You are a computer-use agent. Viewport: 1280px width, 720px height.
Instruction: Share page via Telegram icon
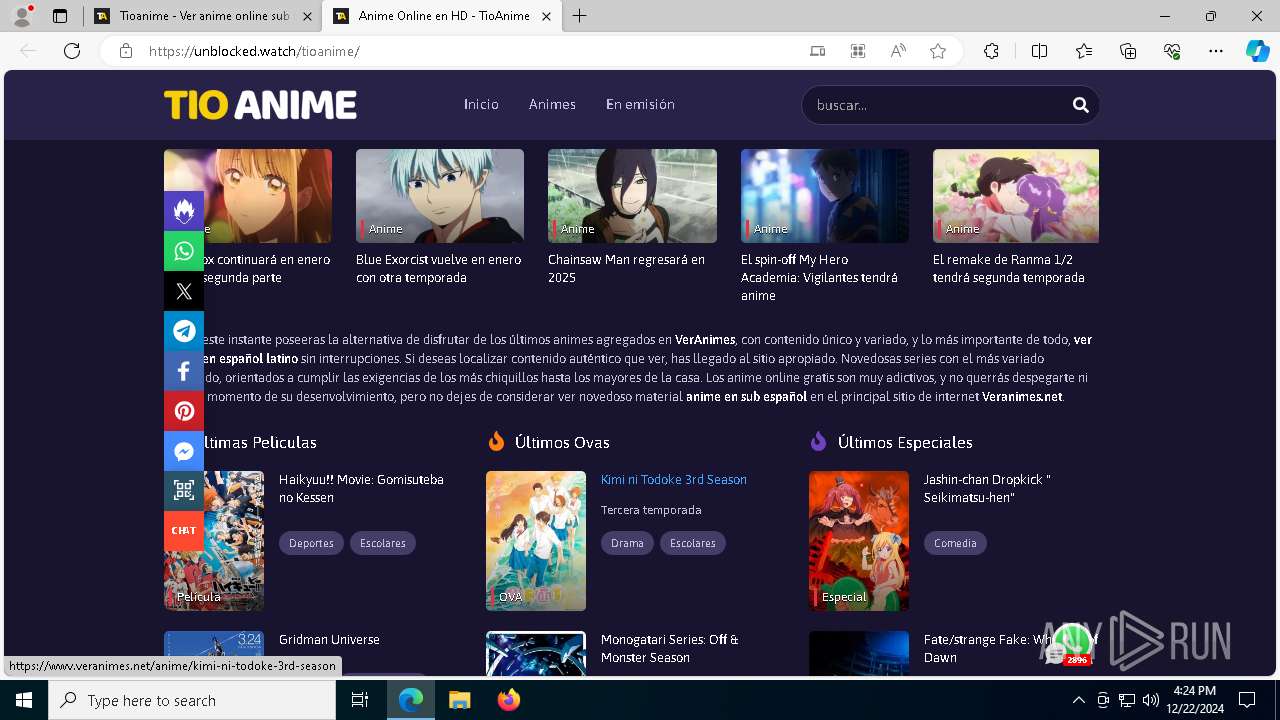click(x=184, y=331)
